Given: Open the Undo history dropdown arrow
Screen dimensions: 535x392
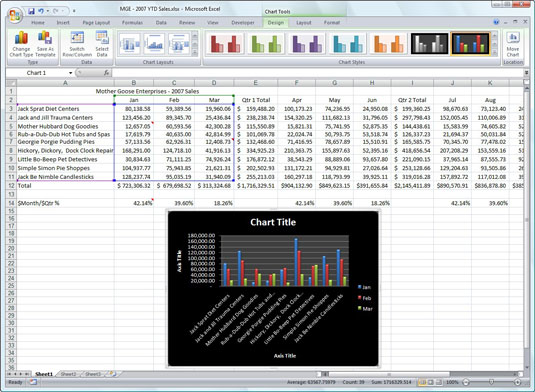Looking at the screenshot, I should 47,11.
